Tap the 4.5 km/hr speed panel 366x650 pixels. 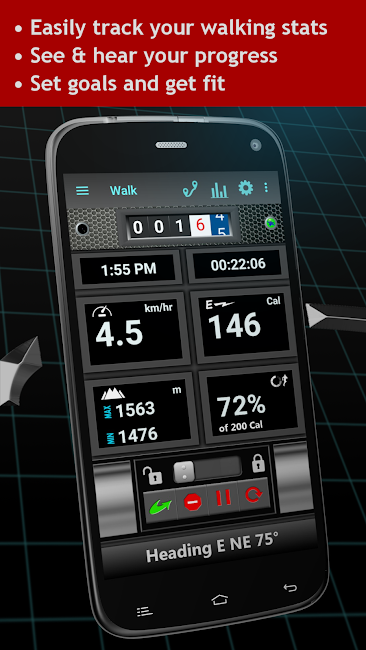133,330
